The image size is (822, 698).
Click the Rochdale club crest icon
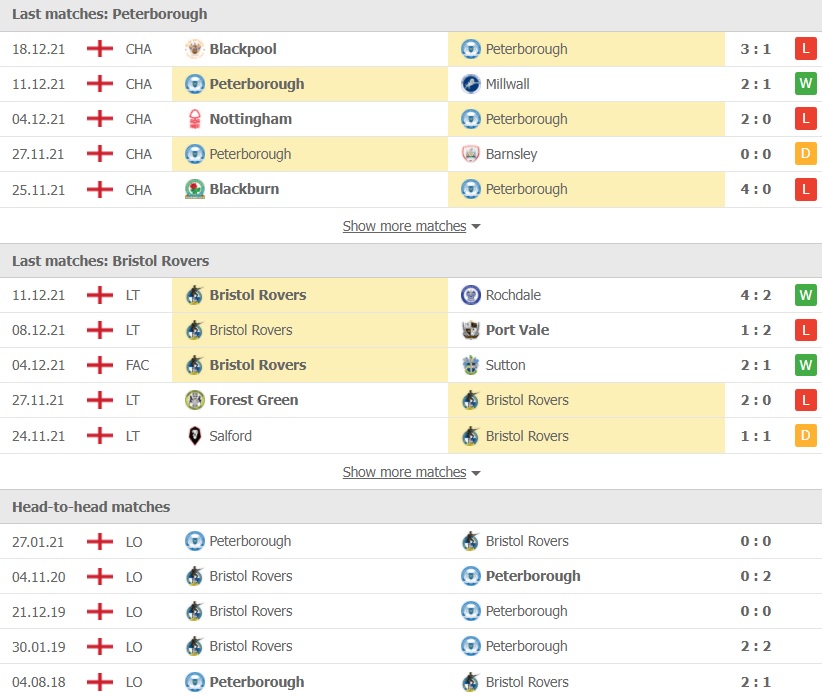[x=471, y=295]
